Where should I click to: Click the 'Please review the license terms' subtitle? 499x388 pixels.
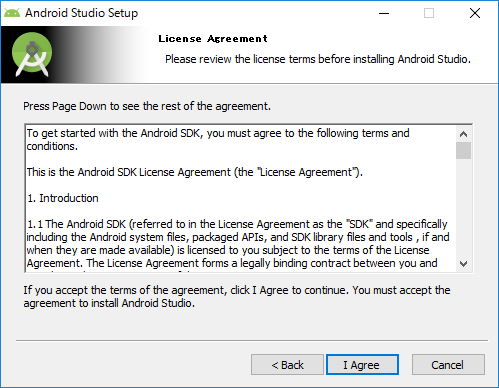click(318, 59)
